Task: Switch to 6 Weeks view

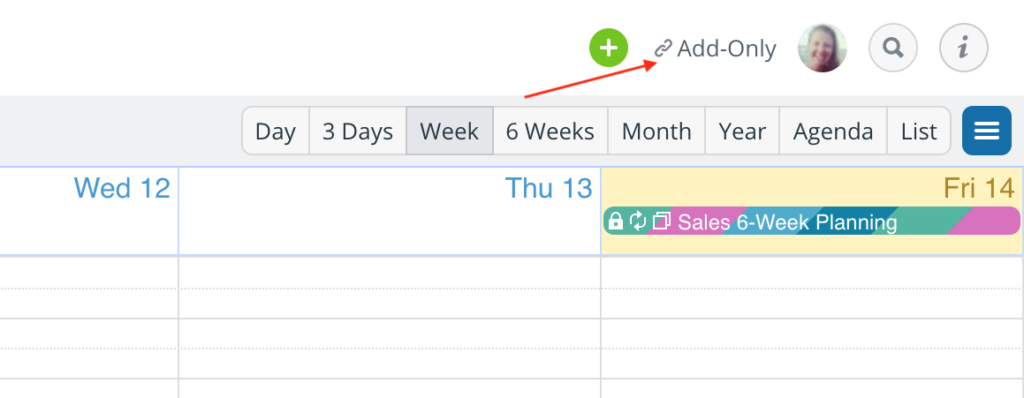Action: pos(550,131)
